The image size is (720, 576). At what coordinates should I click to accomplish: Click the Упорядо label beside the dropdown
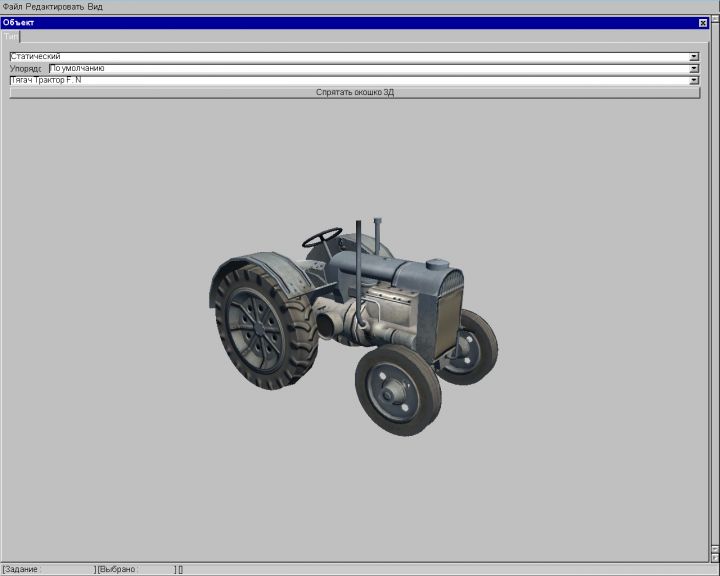27,69
